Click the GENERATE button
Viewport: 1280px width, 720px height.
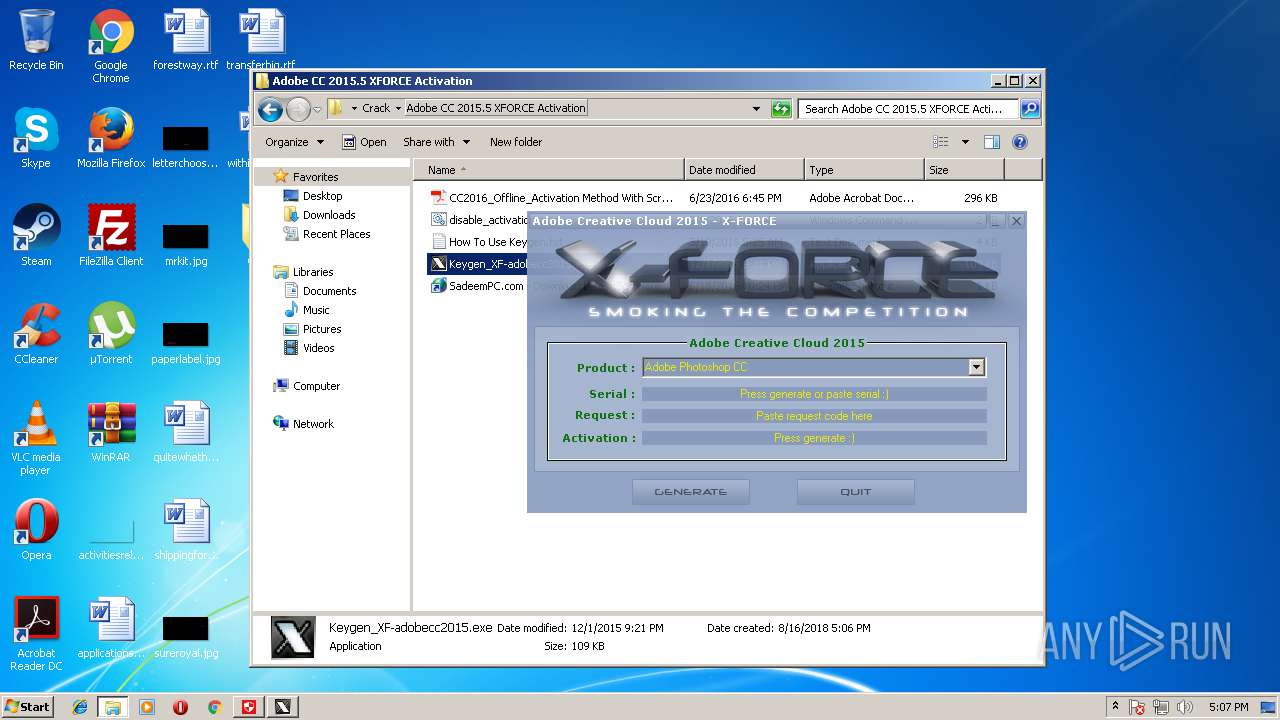(690, 492)
